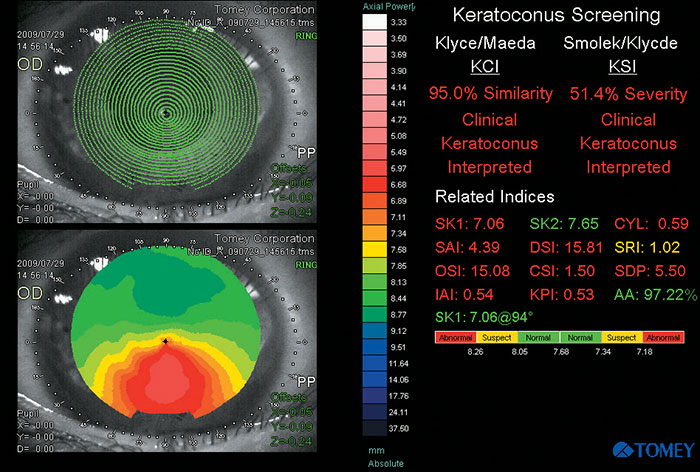Click the IAI: 0.54 index

tap(464, 294)
